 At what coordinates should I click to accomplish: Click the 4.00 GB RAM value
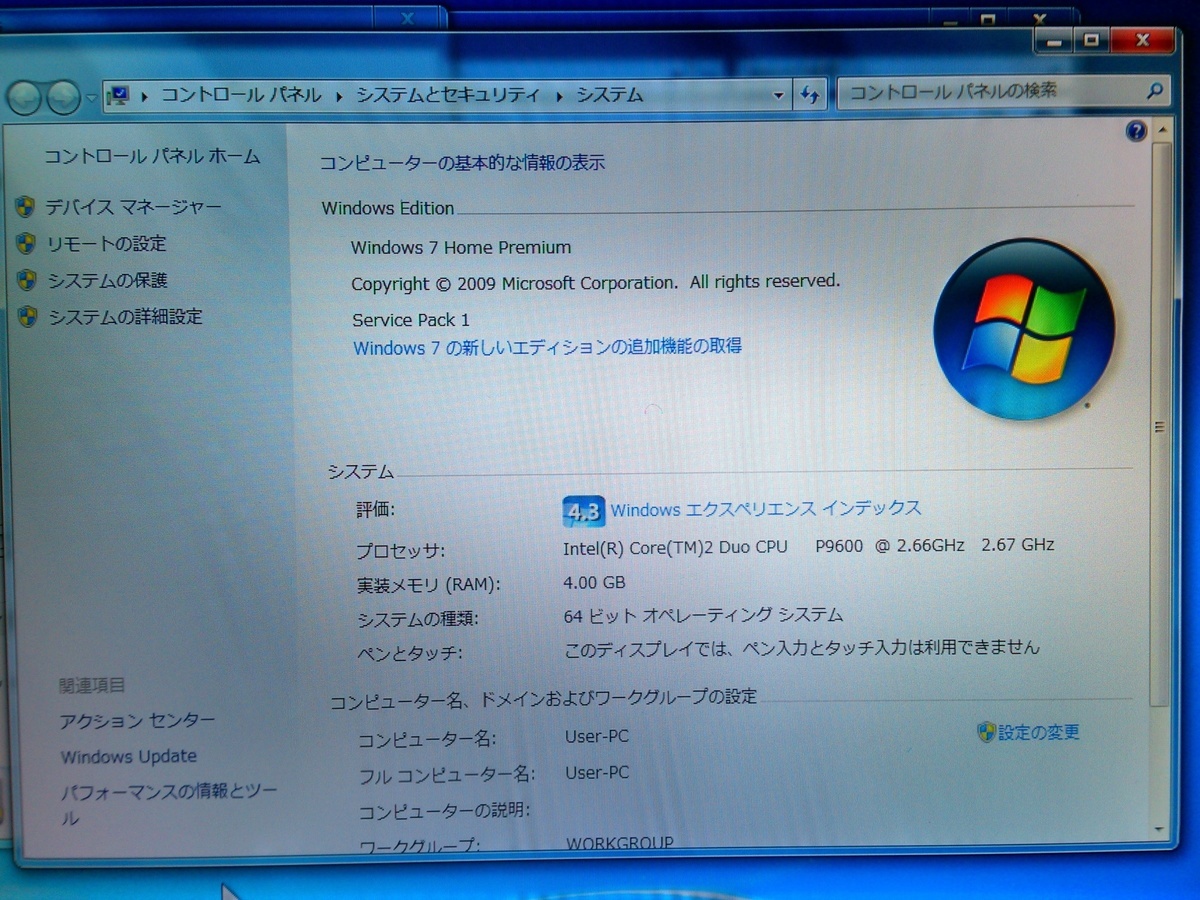[x=594, y=582]
